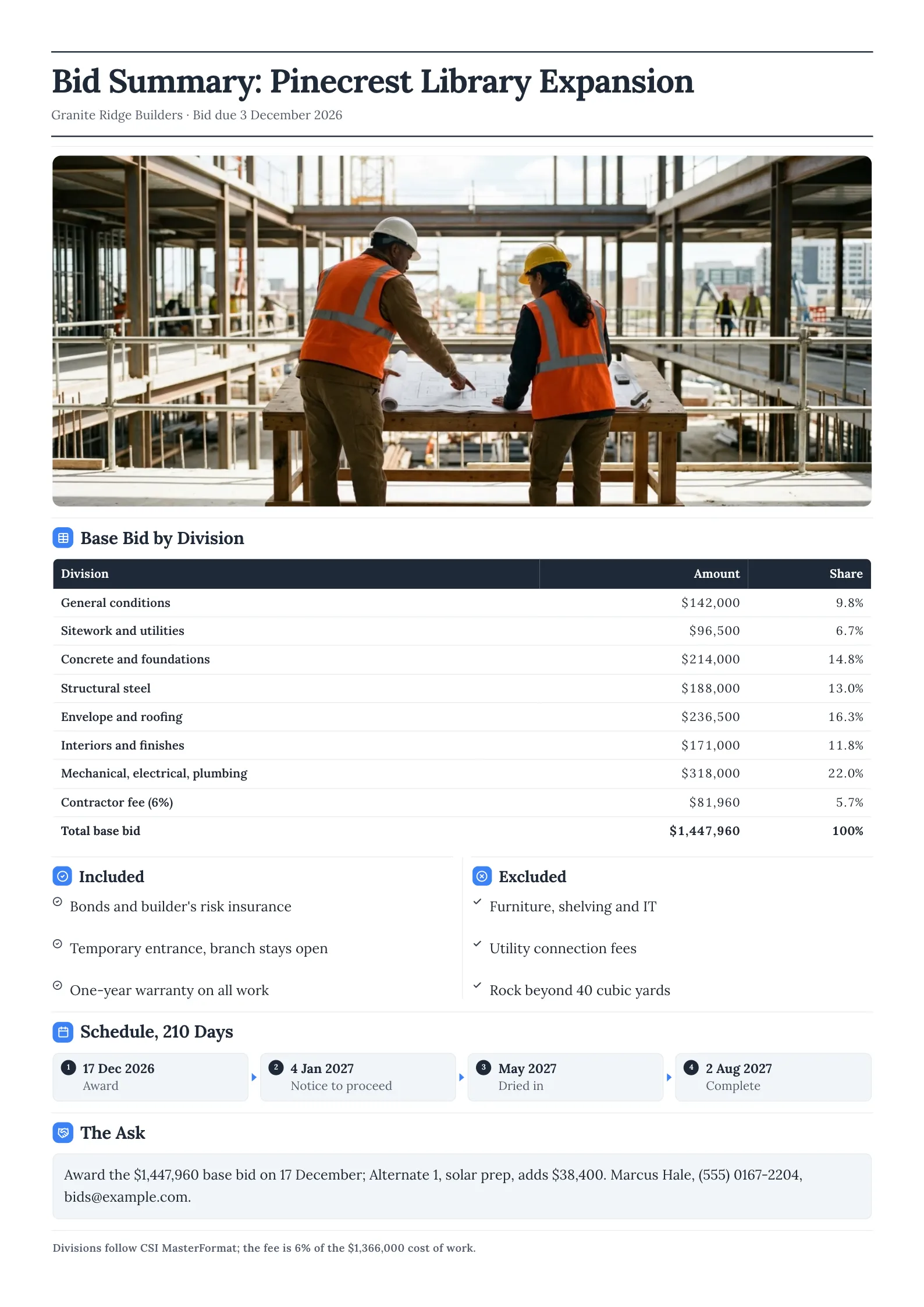Viewport: 924px width, 1307px height.
Task: Click the $81,960 Contractor fee amount
Action: point(715,802)
